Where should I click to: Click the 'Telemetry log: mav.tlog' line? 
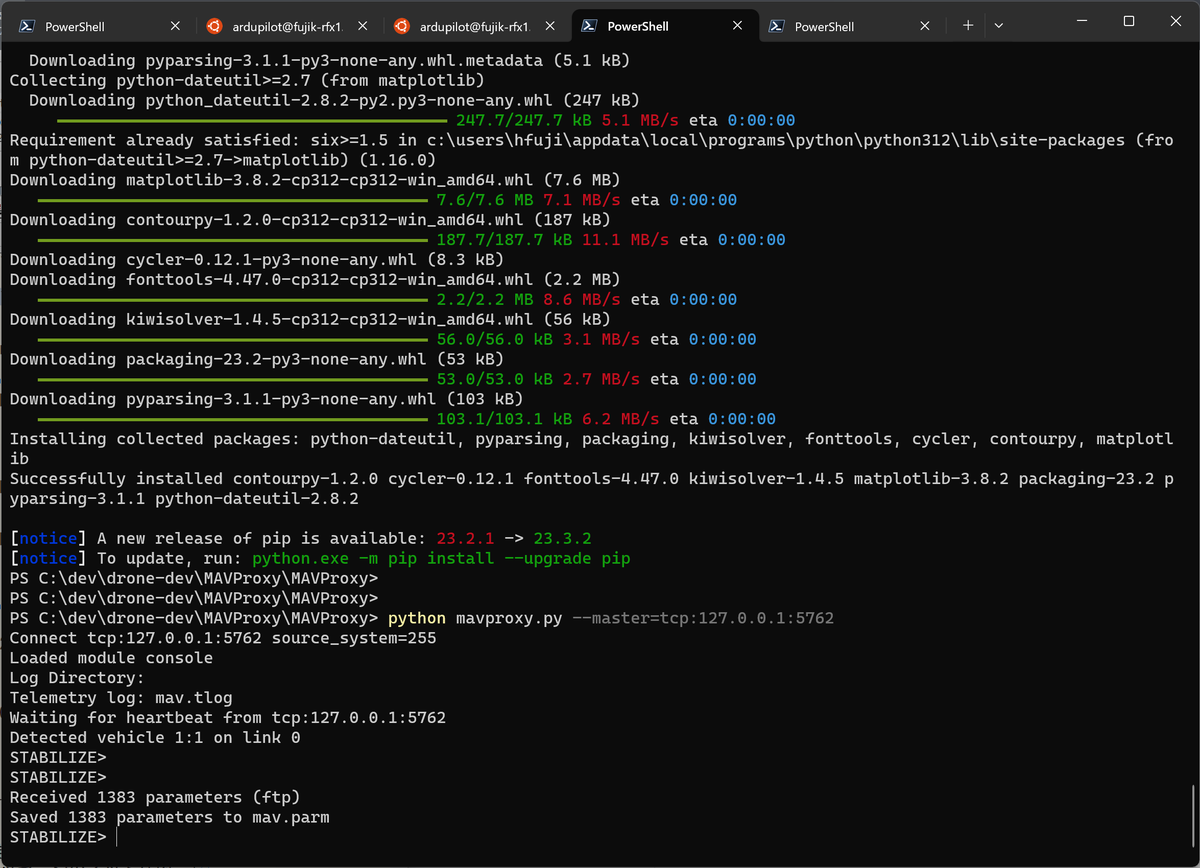pos(121,698)
